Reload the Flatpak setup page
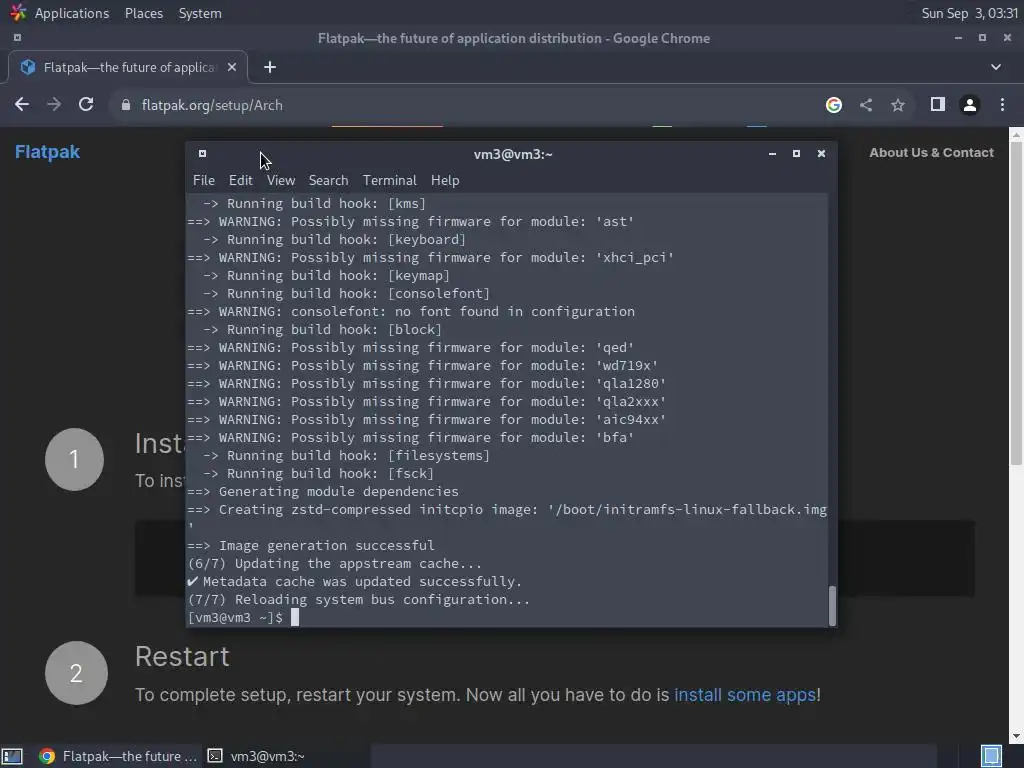This screenshot has height=768, width=1024. click(86, 104)
